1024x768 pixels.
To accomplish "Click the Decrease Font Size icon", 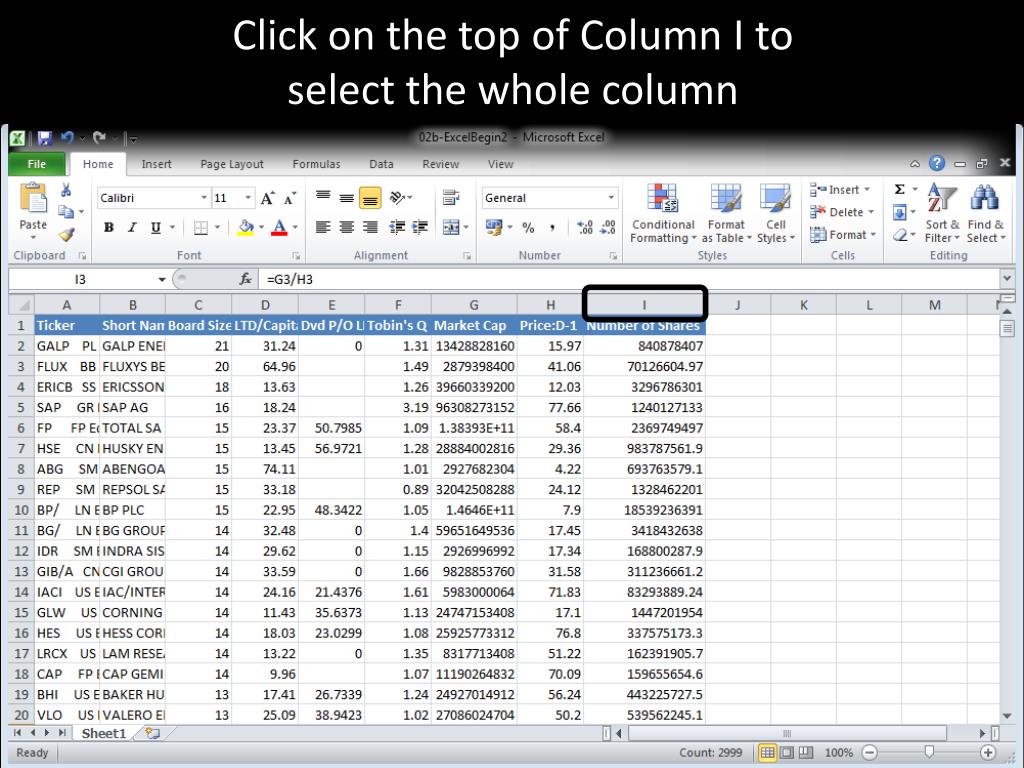I will [x=290, y=198].
